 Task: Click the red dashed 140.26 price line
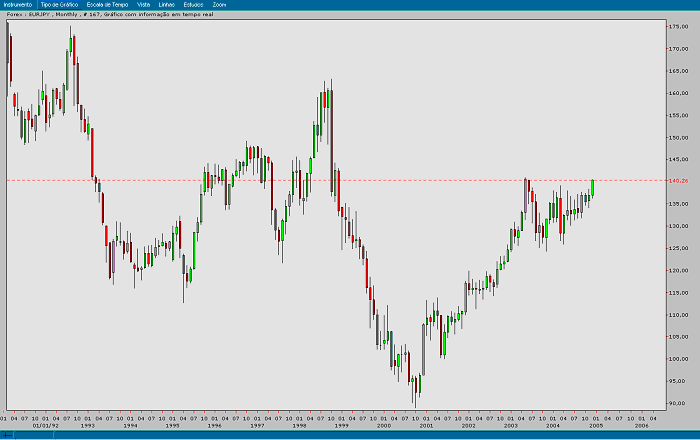coord(336,181)
